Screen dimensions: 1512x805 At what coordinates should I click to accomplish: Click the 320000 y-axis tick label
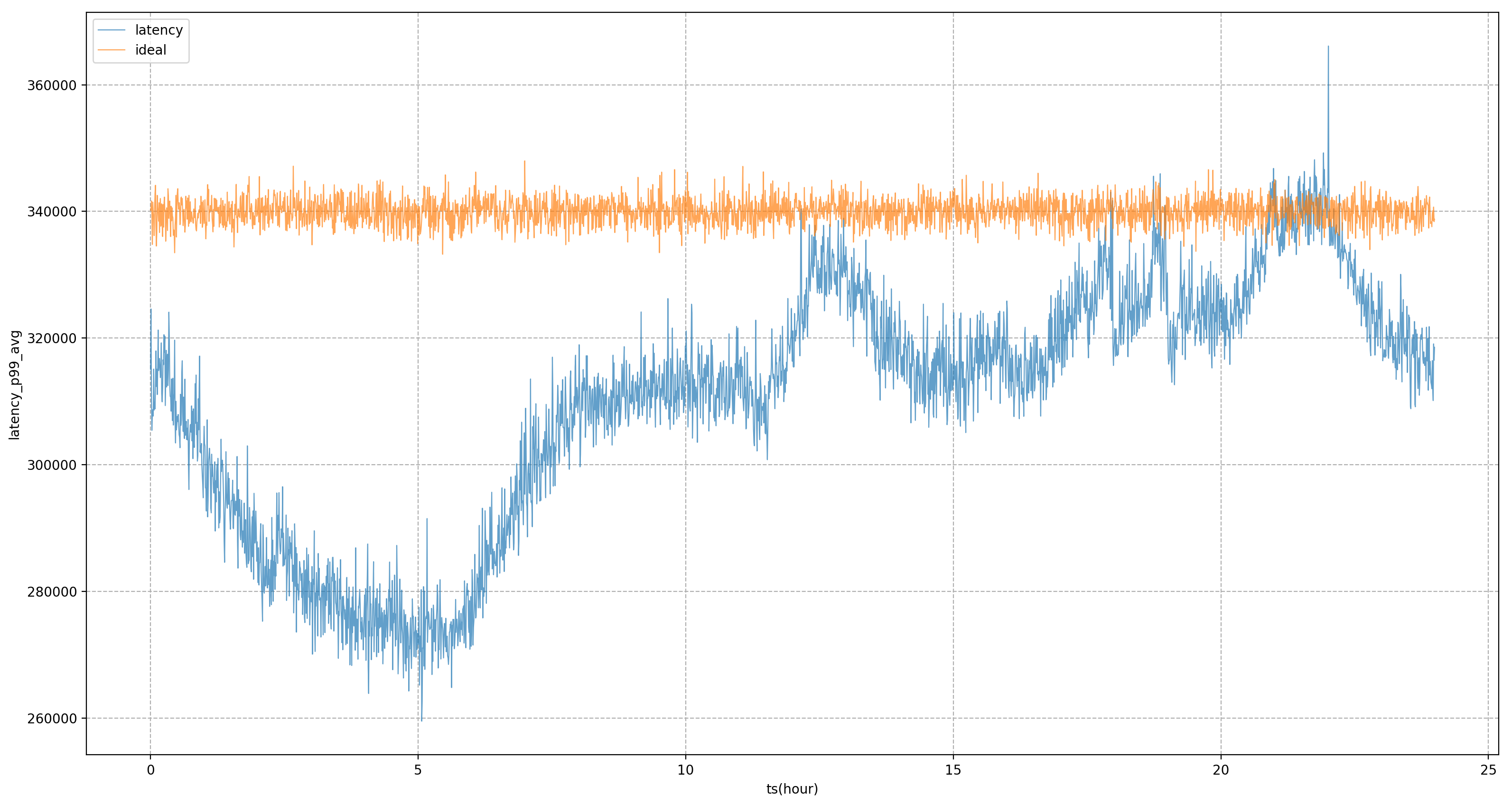tap(52, 338)
